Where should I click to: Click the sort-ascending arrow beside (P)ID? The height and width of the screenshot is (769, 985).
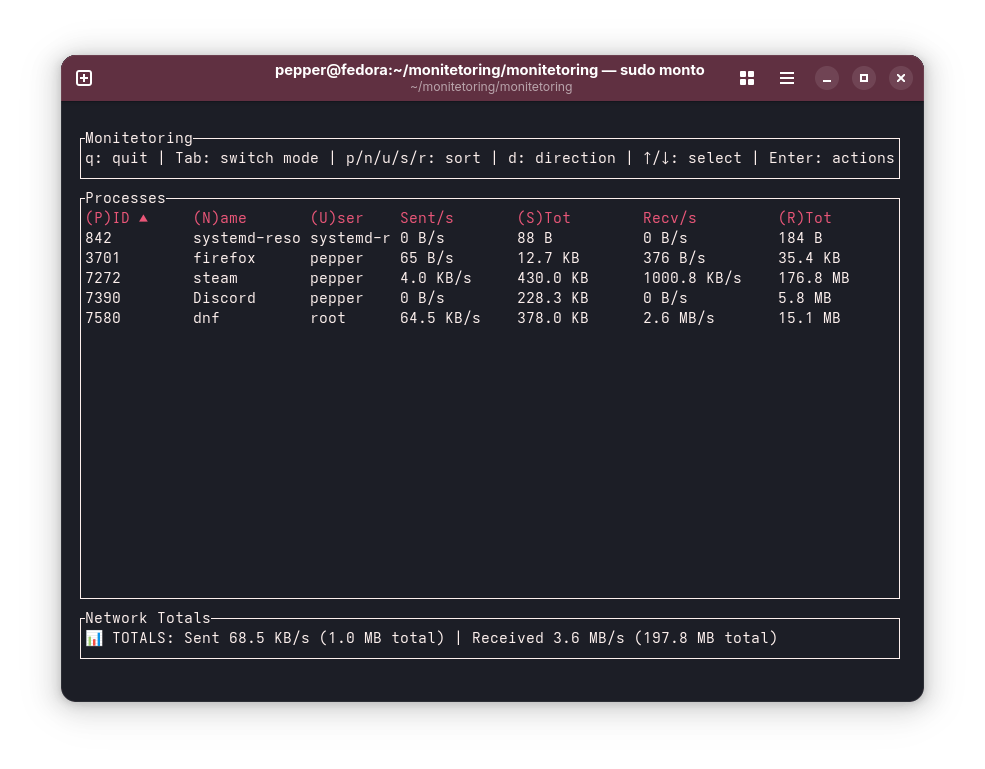(143, 218)
